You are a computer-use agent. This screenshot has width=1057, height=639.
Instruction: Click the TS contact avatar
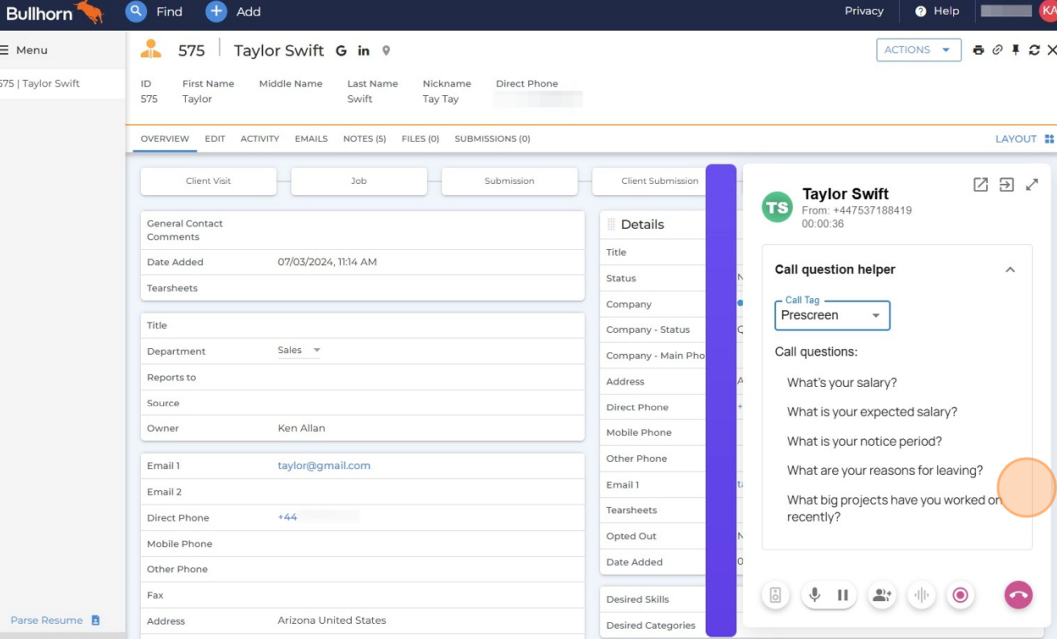(777, 207)
